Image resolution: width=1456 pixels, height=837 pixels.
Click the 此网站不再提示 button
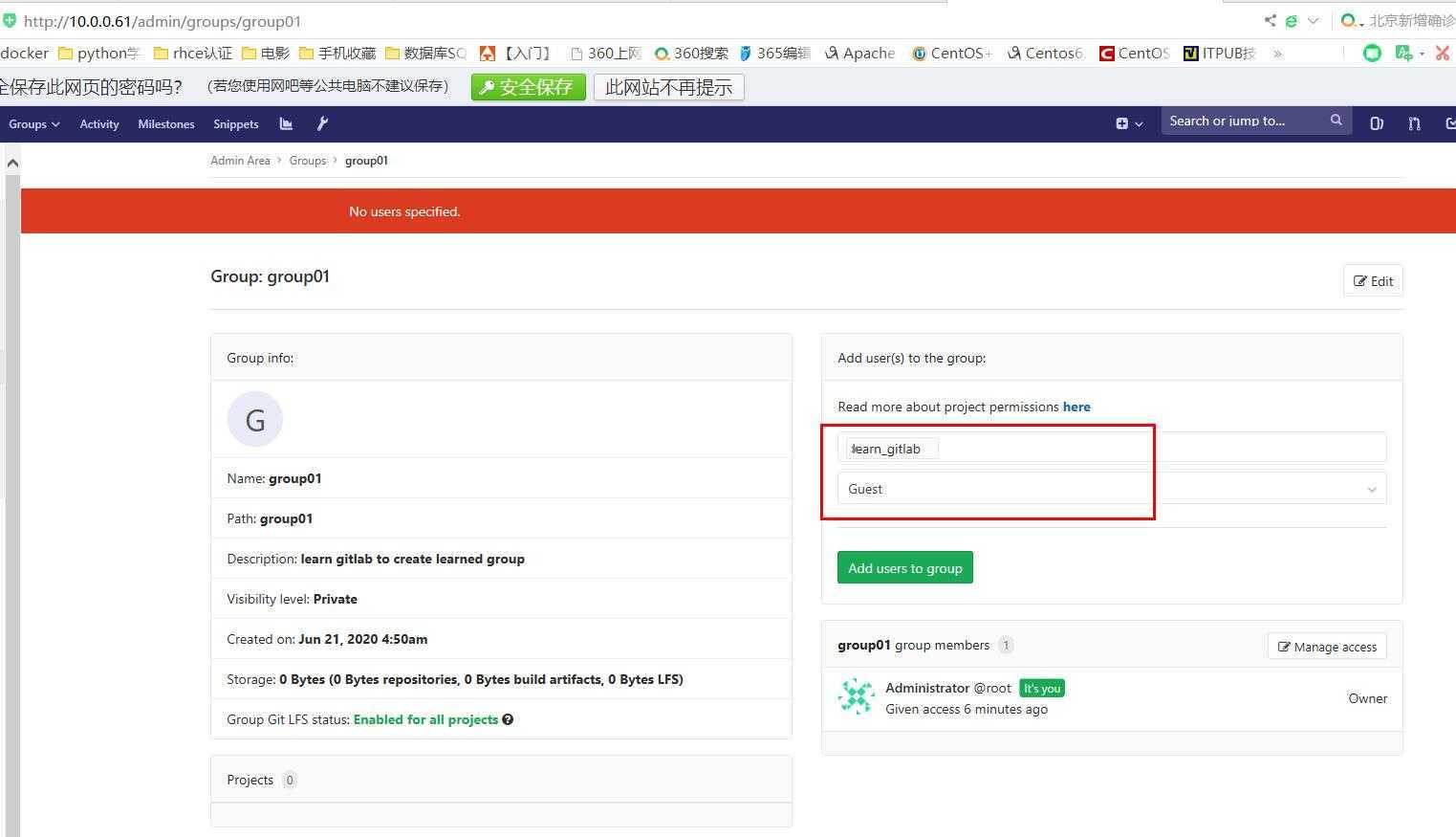coord(669,87)
